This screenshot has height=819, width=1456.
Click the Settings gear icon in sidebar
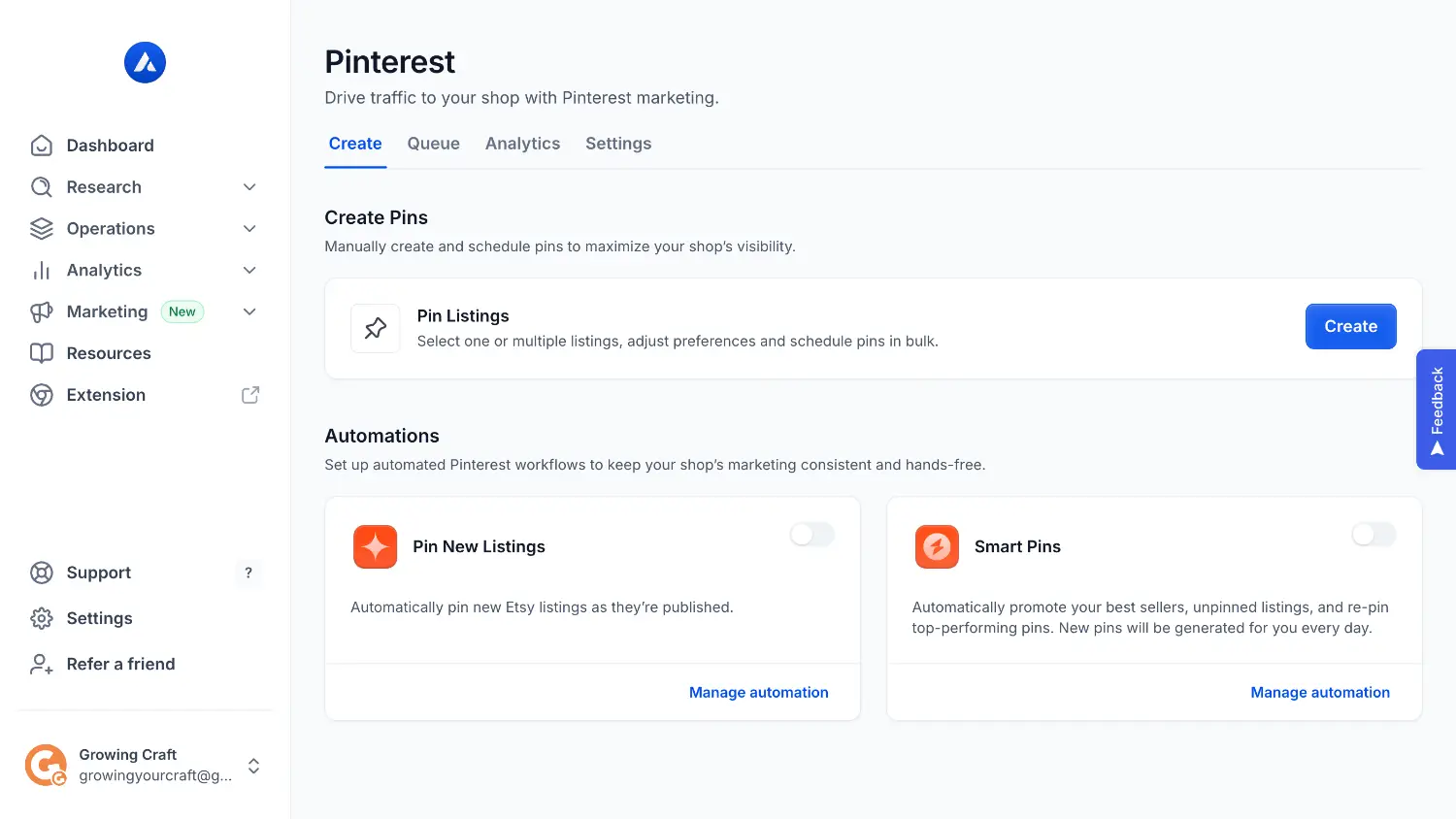coord(41,618)
